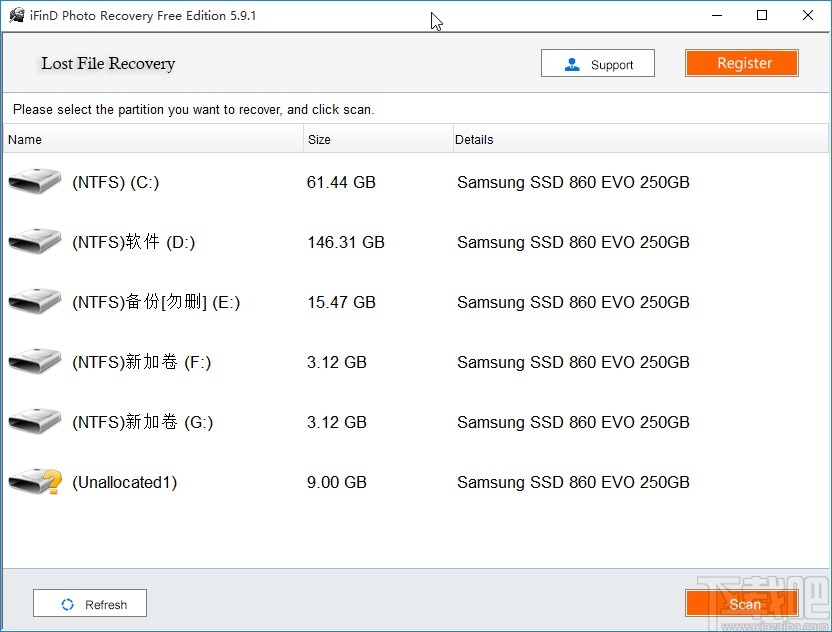Click the 9.00 GB size value

[337, 482]
